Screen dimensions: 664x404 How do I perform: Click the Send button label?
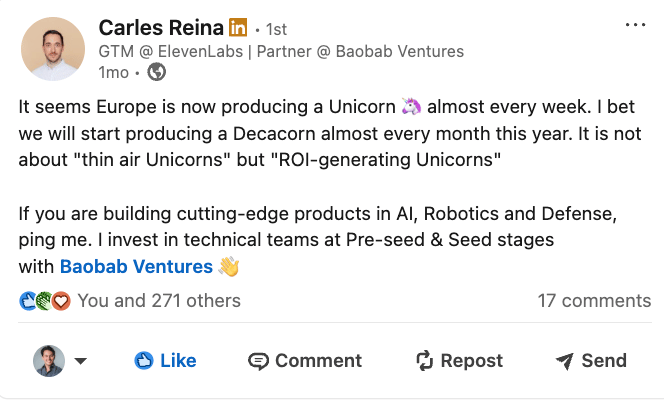pos(604,361)
